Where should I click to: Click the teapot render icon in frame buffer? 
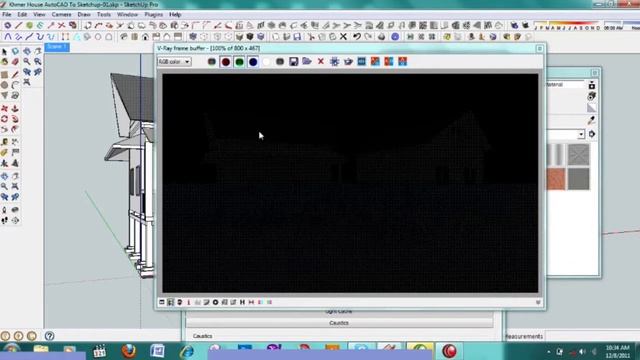click(348, 62)
